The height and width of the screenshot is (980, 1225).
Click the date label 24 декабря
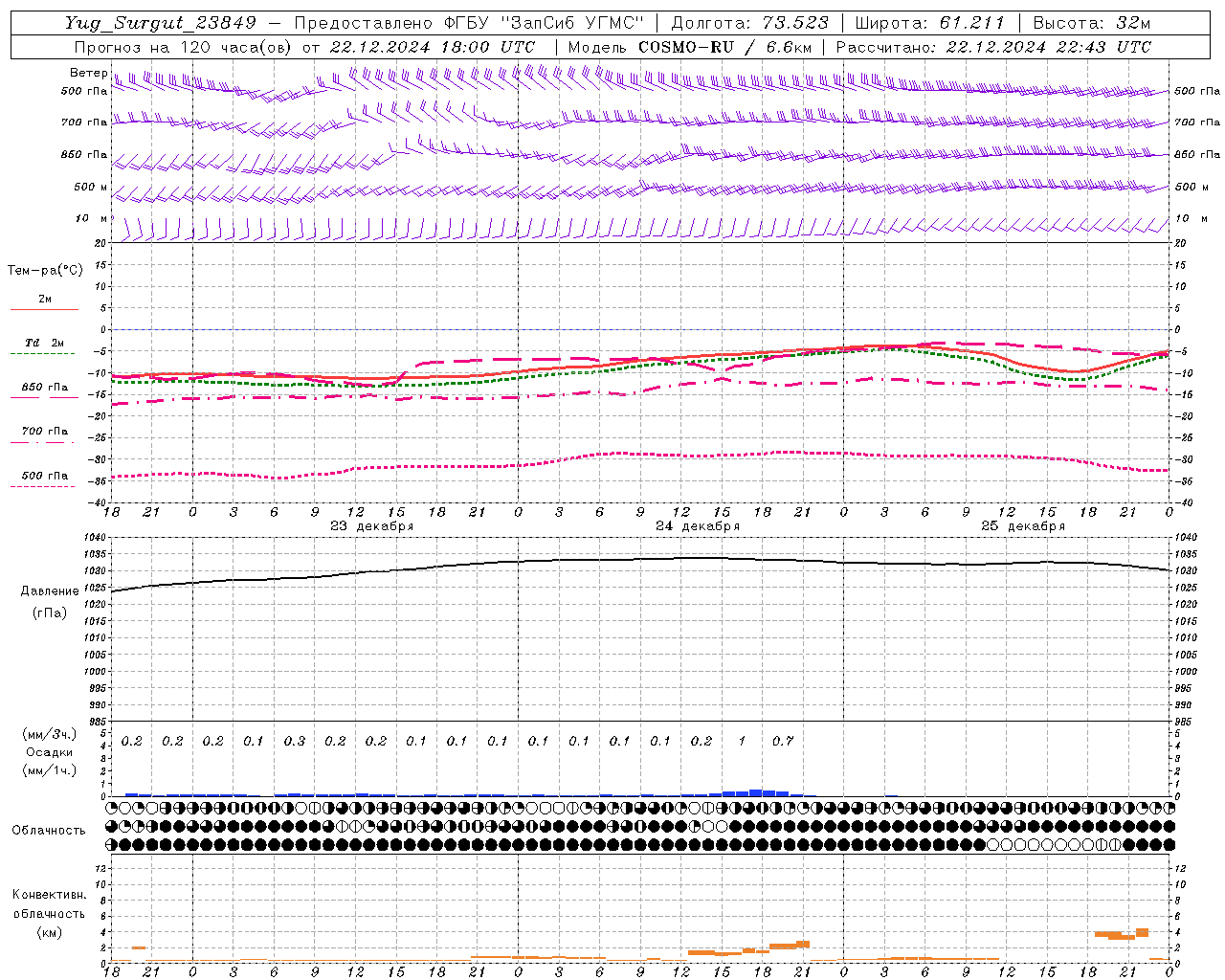point(698,526)
